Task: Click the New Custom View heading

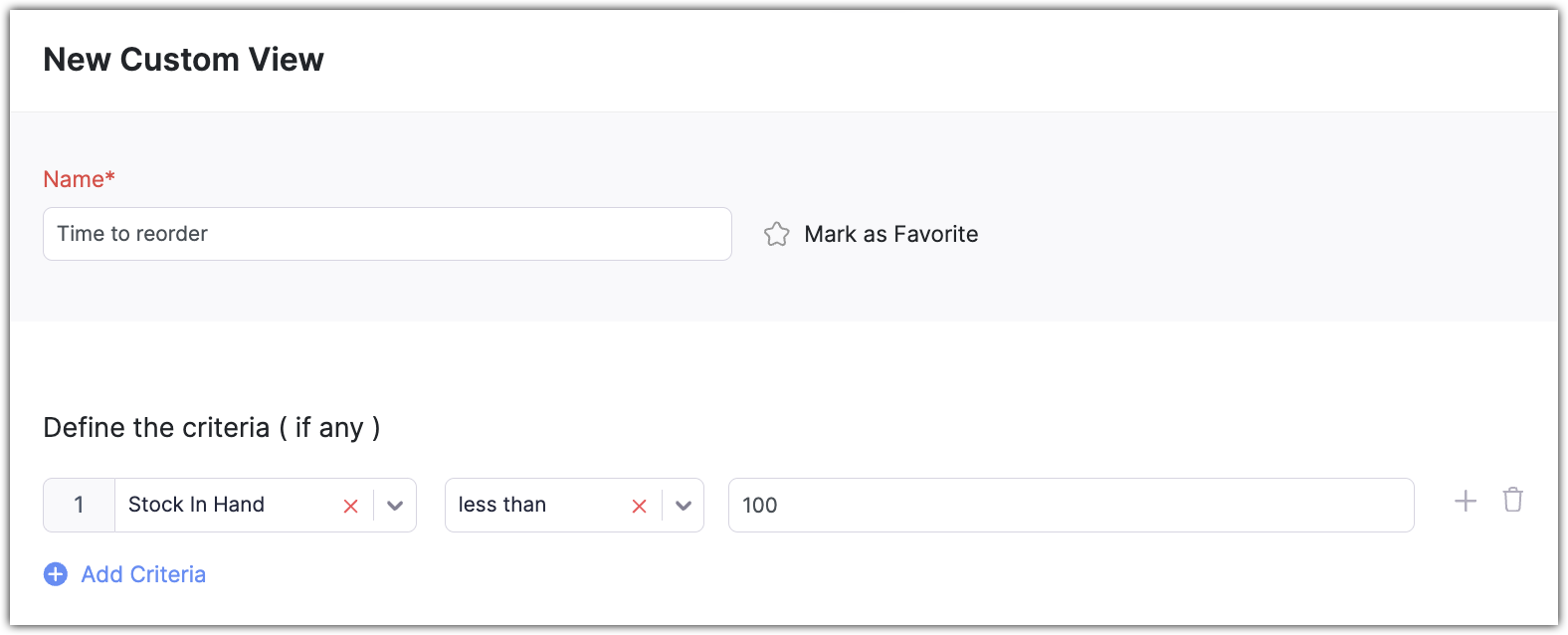Action: tap(183, 60)
